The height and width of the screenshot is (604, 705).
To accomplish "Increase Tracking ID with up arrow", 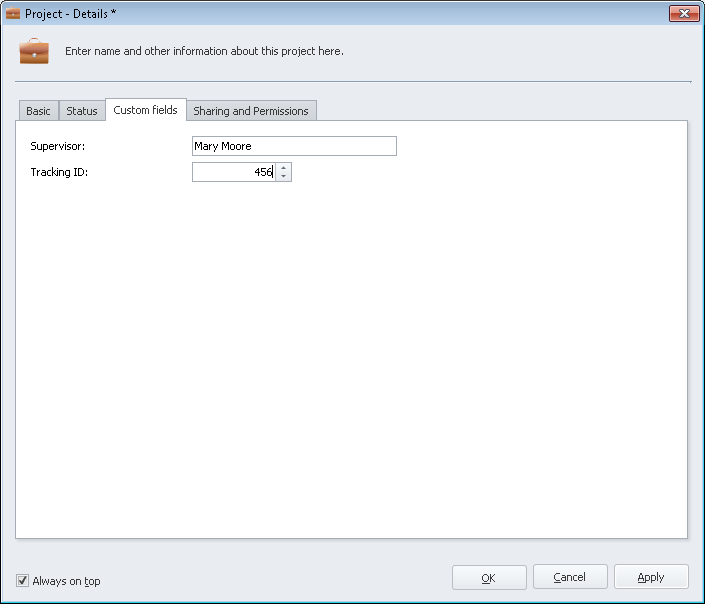I will pyautogui.click(x=284, y=168).
